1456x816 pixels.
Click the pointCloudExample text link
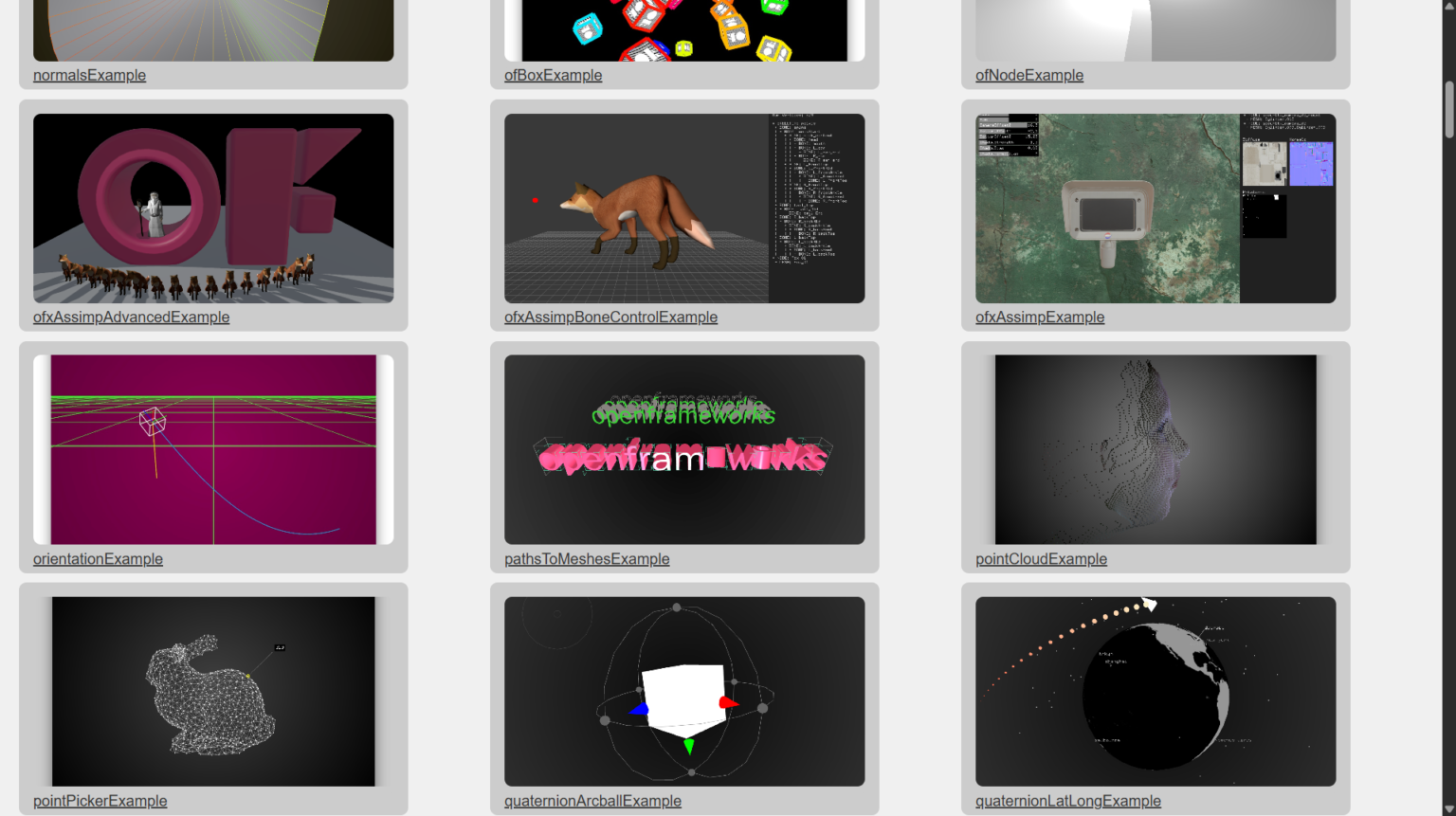click(x=1041, y=558)
